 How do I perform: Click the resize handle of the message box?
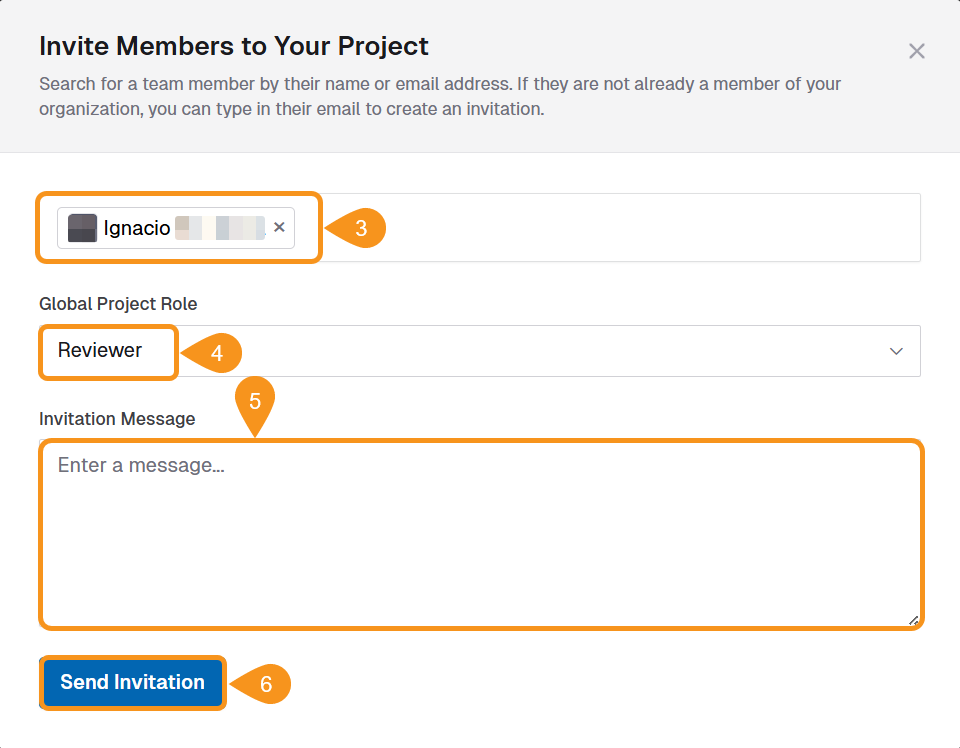(913, 621)
